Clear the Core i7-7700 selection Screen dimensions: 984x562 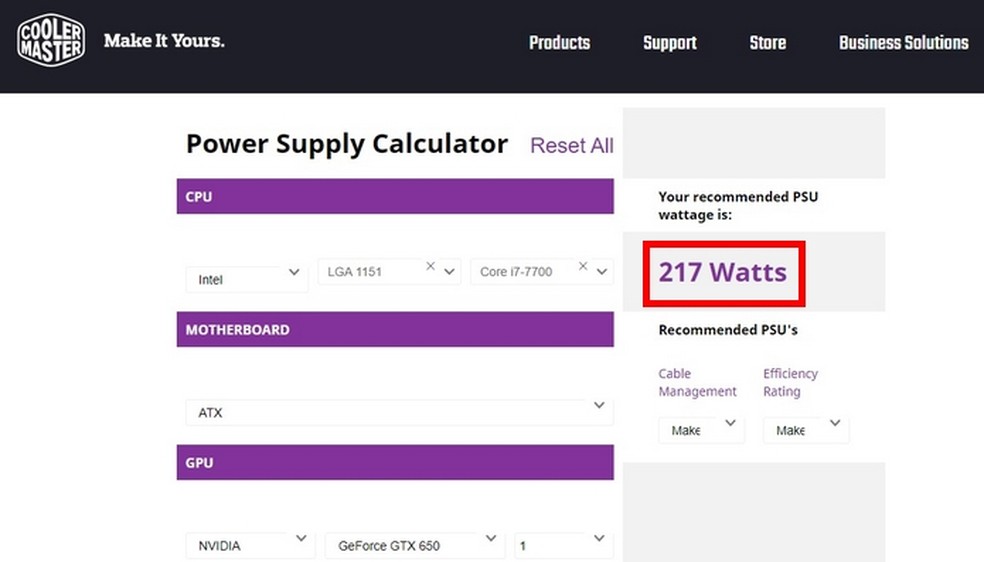(583, 266)
